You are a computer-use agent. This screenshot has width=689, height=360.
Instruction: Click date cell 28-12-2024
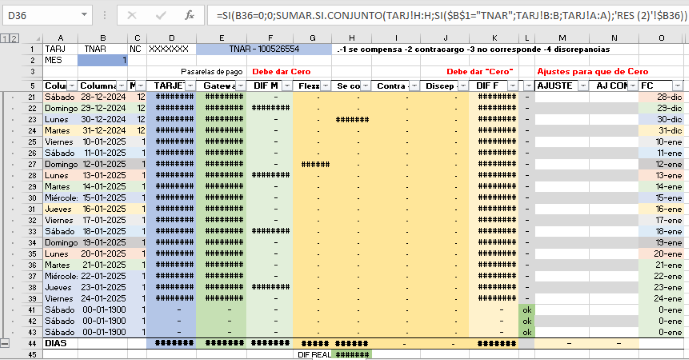coord(102,97)
